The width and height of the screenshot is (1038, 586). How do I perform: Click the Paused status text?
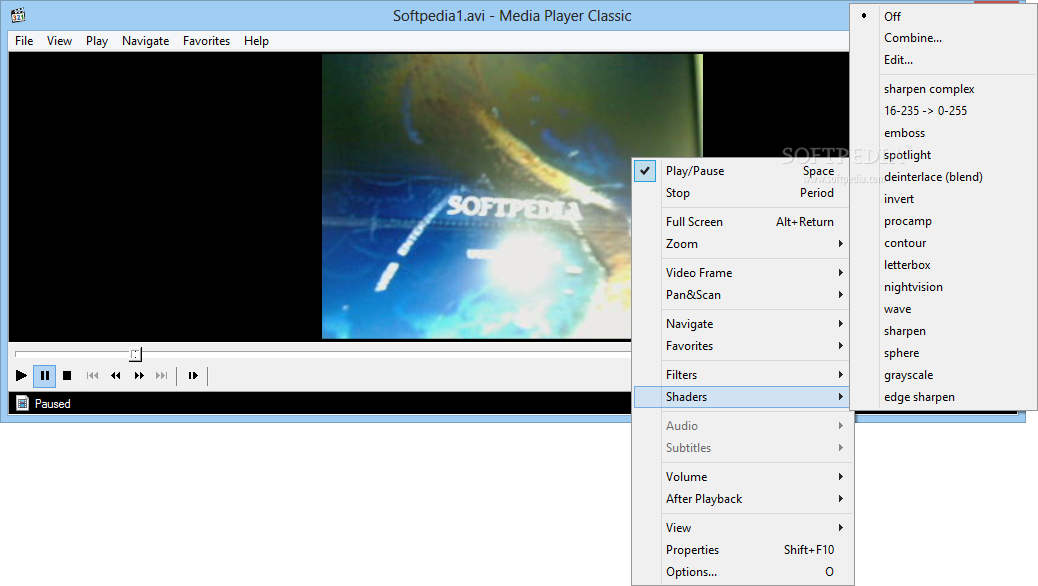pyautogui.click(x=52, y=404)
